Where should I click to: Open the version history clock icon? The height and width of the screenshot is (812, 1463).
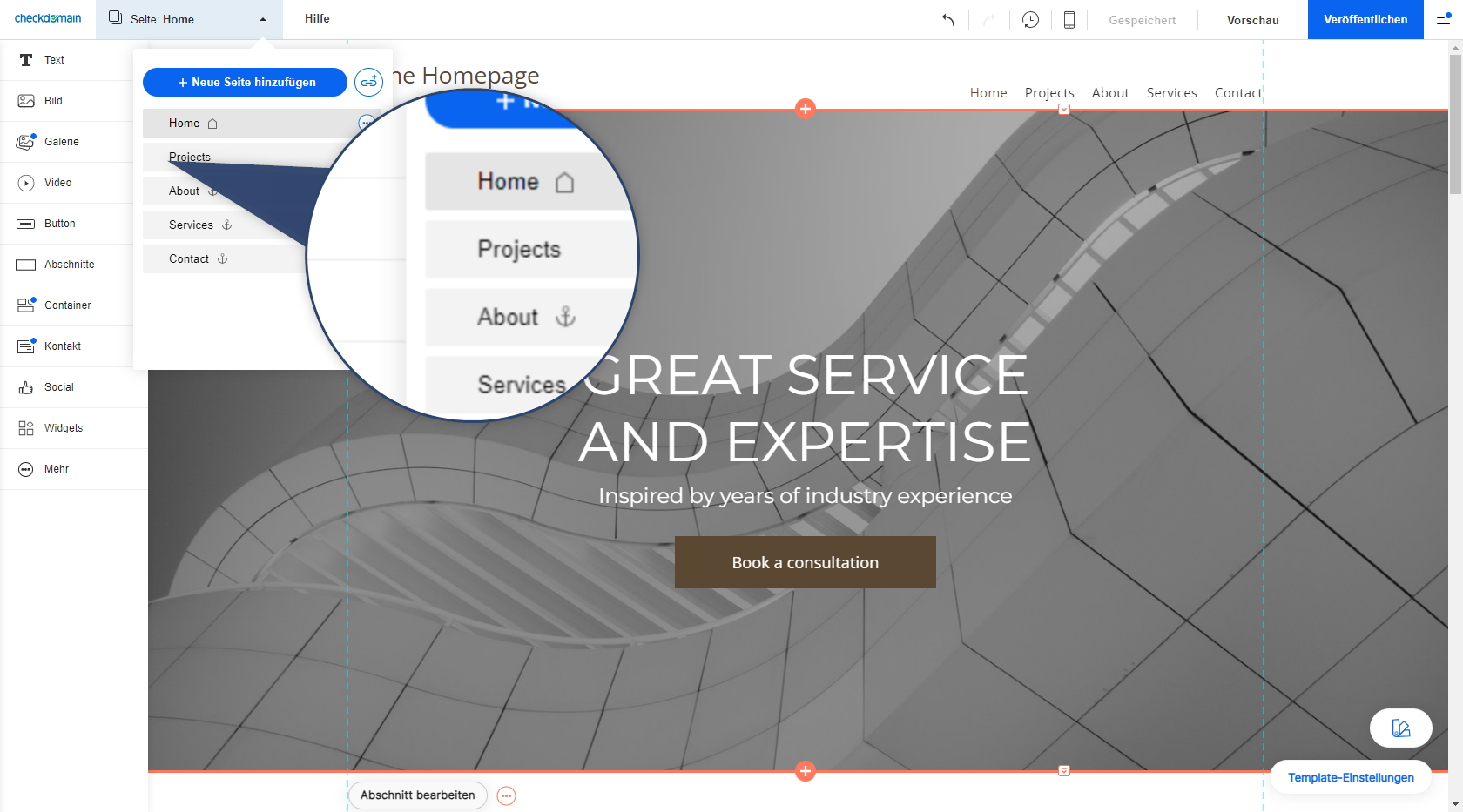point(1030,20)
